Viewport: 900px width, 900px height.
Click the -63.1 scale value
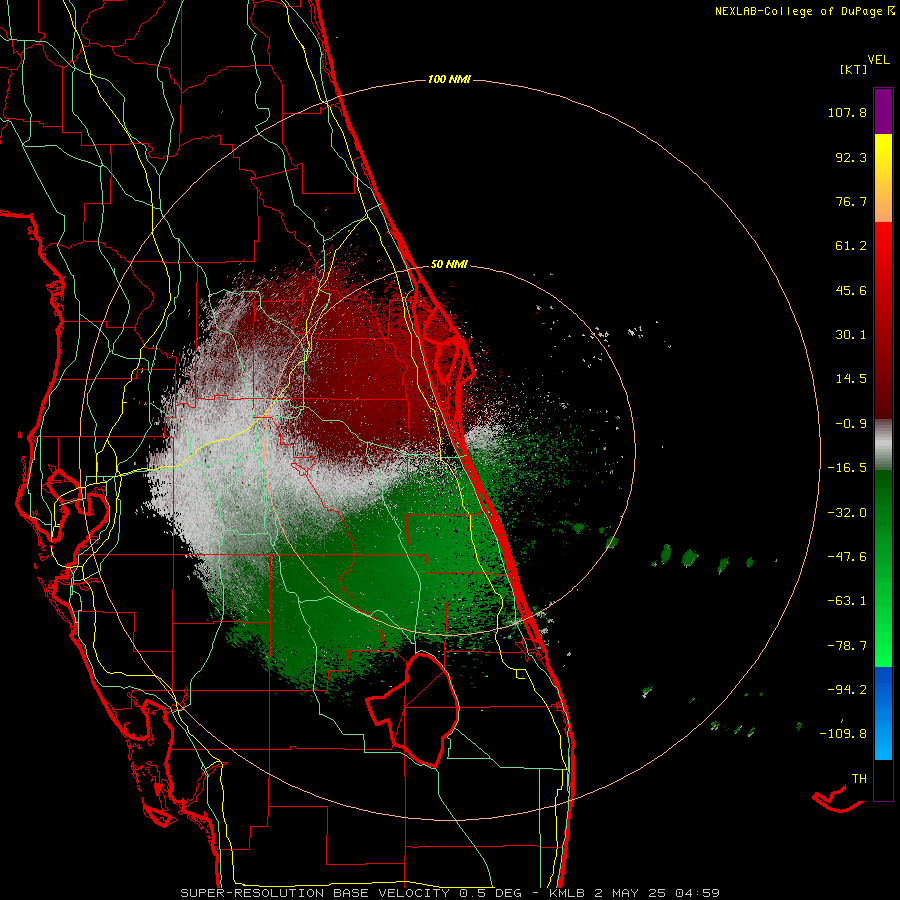coord(847,601)
